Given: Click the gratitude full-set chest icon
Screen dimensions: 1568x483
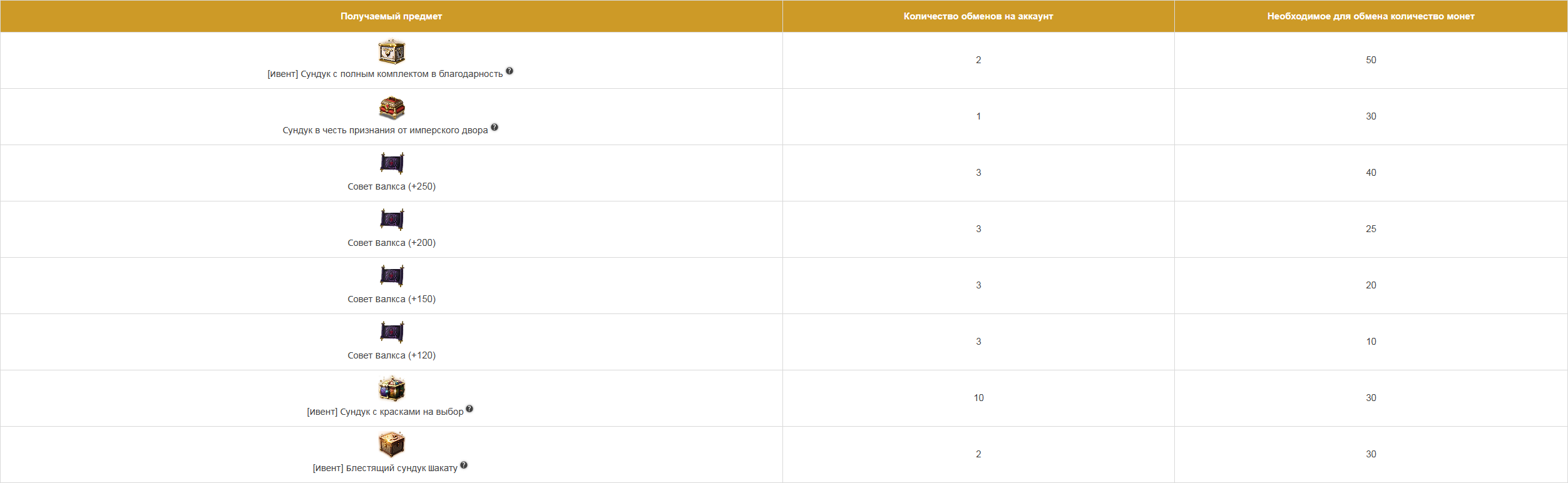Looking at the screenshot, I should point(392,51).
